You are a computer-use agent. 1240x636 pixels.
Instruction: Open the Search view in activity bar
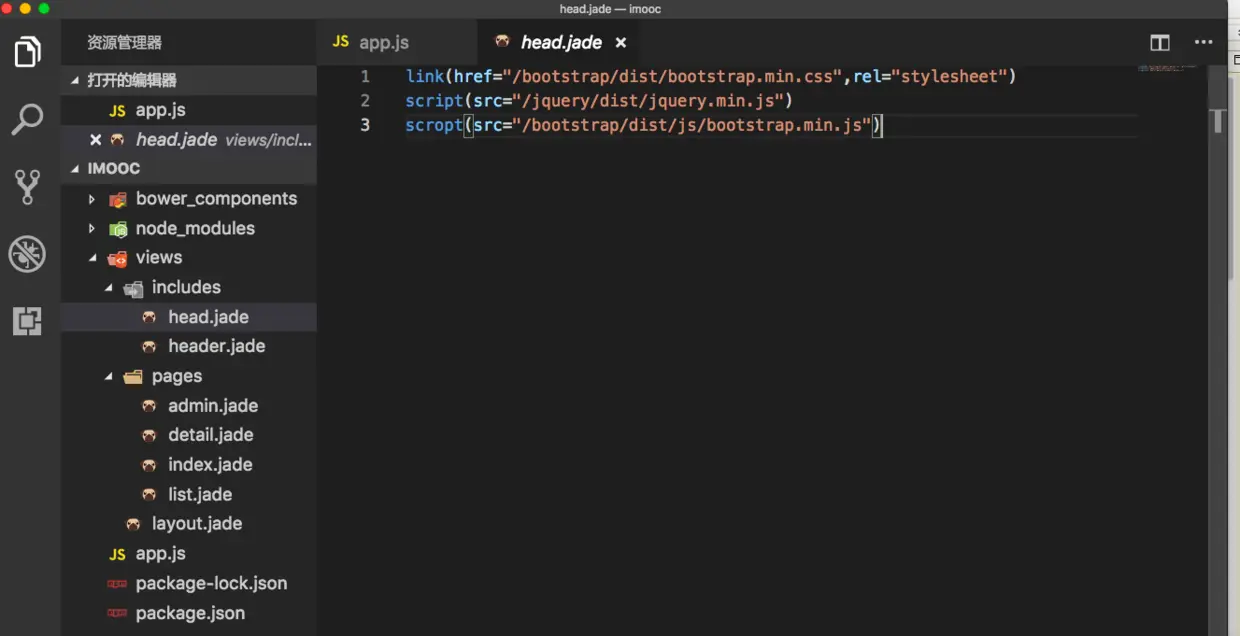28,119
